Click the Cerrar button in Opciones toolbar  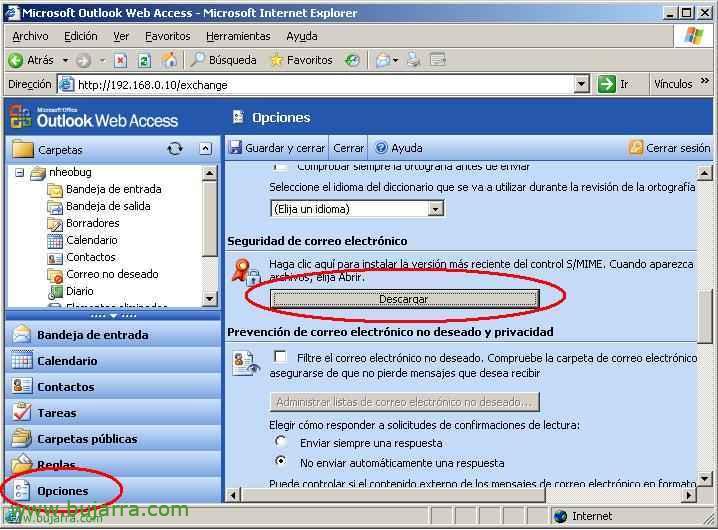coord(348,148)
